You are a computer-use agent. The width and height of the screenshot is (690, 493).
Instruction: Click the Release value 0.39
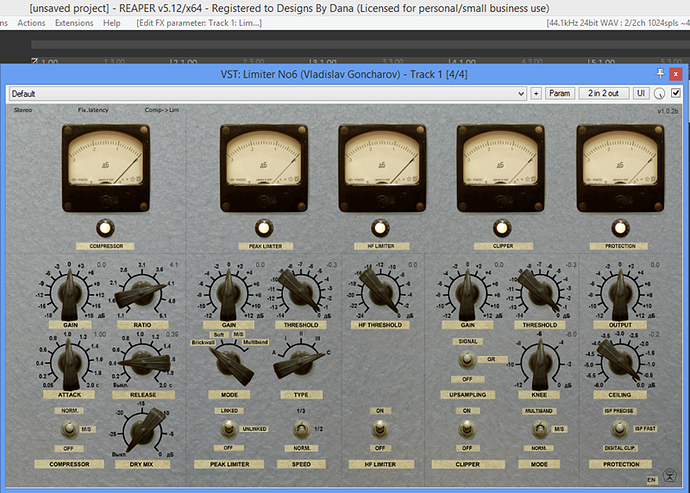tap(172, 335)
